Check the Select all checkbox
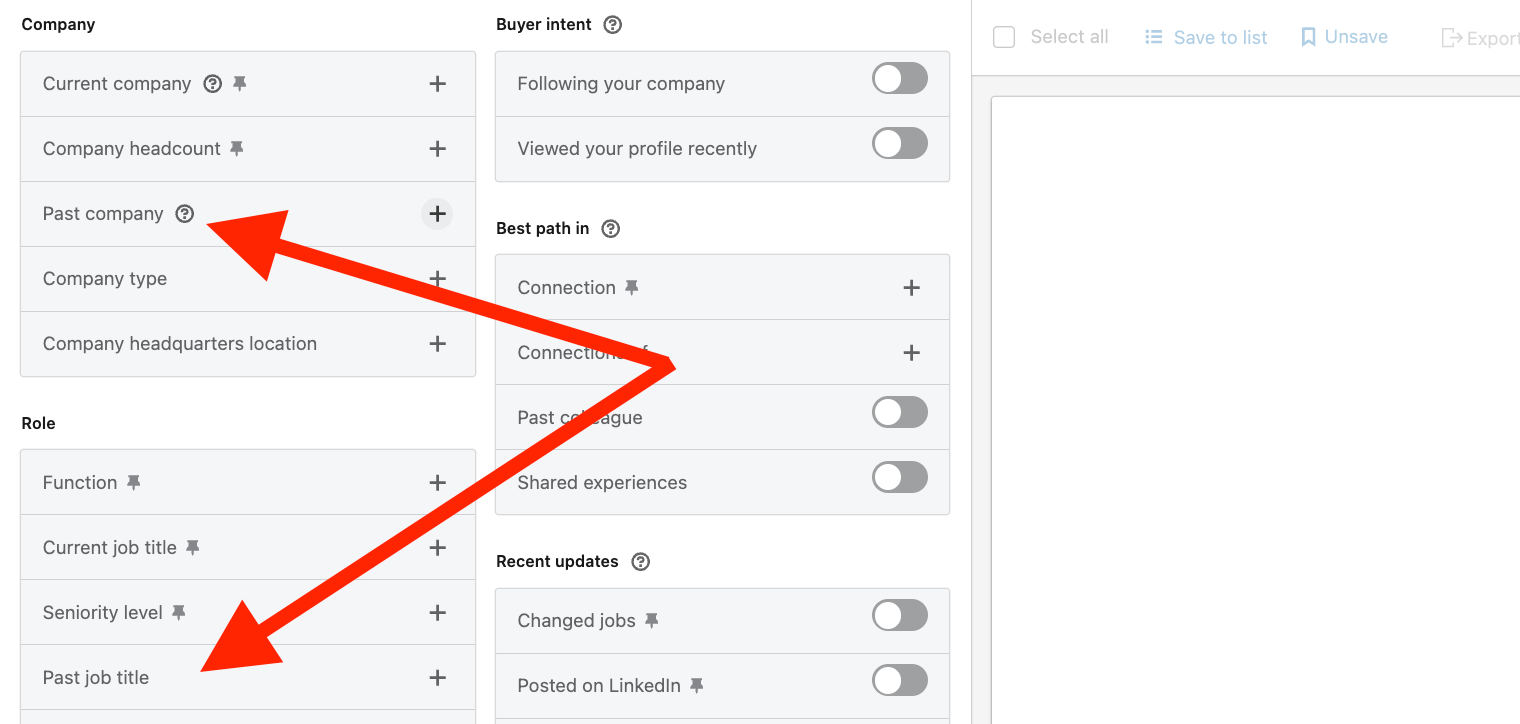This screenshot has height=724, width=1520. point(1004,36)
